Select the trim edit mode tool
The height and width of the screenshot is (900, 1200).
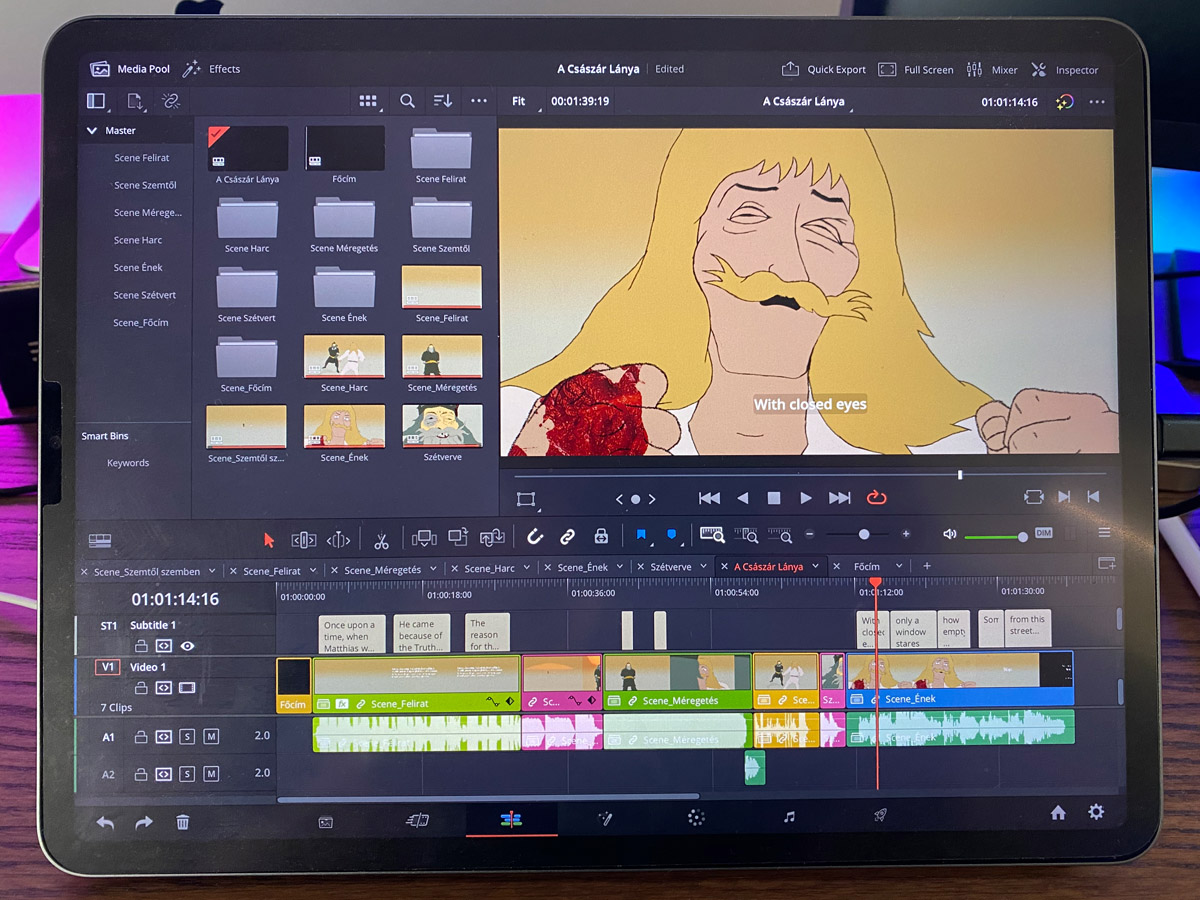click(x=304, y=539)
